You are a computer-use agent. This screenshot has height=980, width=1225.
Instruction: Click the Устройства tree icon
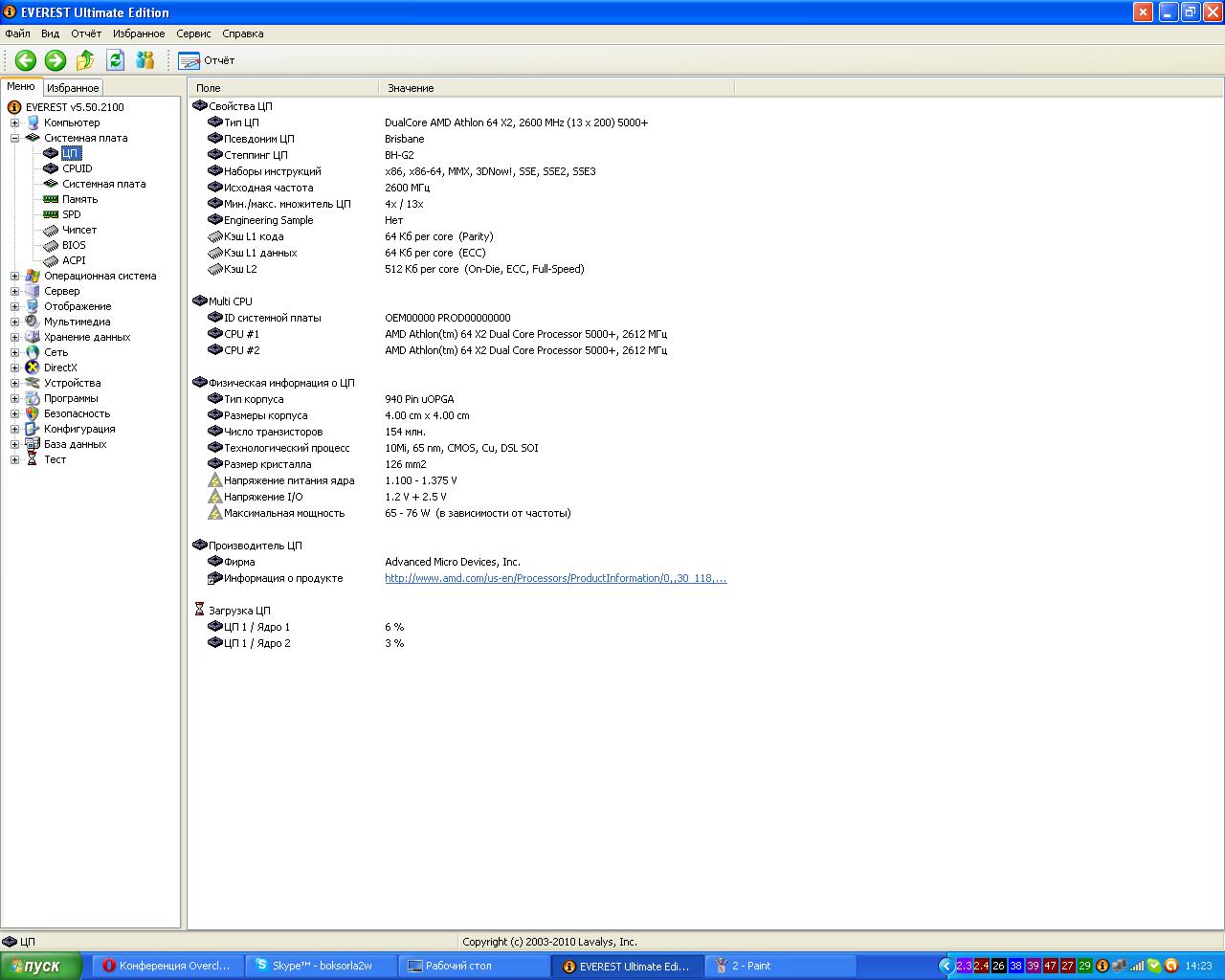tap(33, 383)
